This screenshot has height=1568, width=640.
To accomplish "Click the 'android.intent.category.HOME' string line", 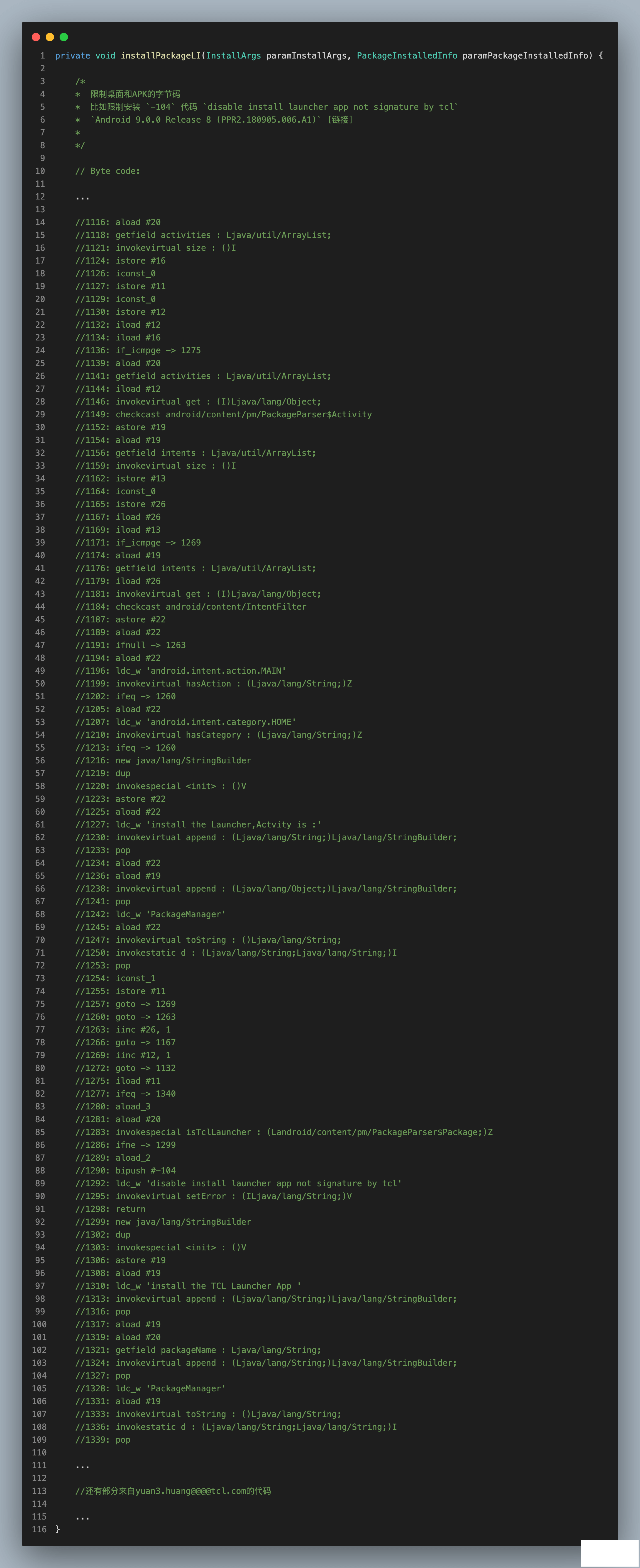I will 185,721.
